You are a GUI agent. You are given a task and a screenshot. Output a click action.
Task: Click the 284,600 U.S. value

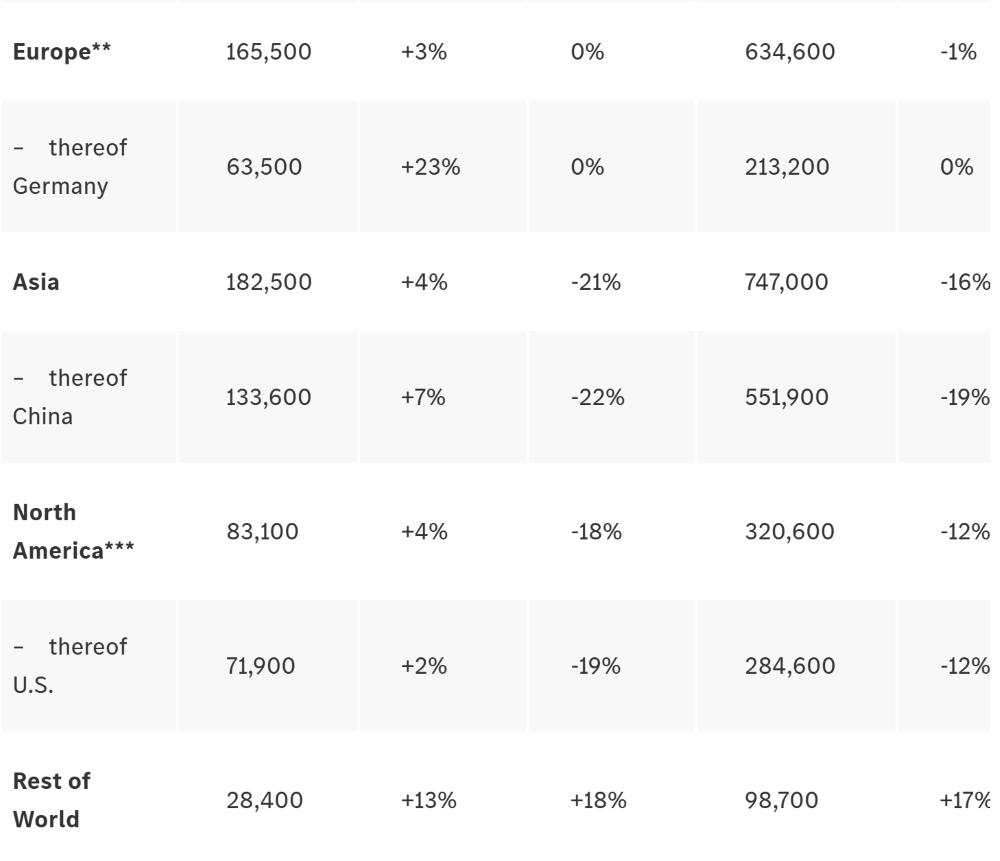pos(790,666)
